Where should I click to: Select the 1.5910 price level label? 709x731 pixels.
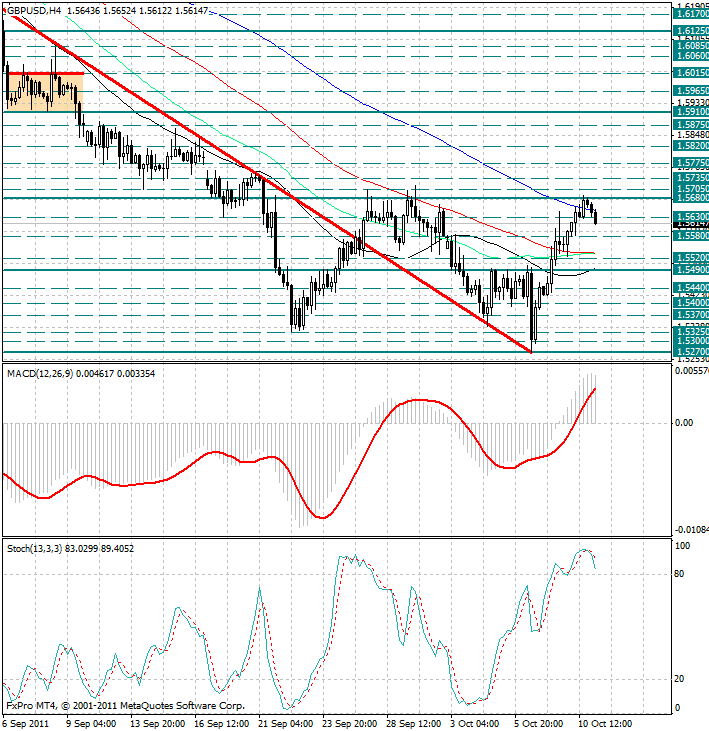click(x=691, y=112)
